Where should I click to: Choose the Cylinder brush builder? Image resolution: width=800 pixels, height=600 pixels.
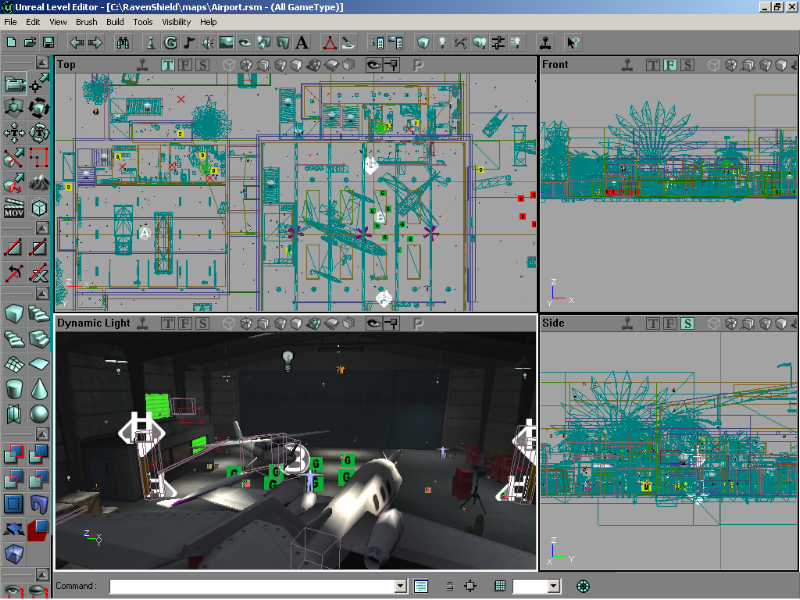14,389
